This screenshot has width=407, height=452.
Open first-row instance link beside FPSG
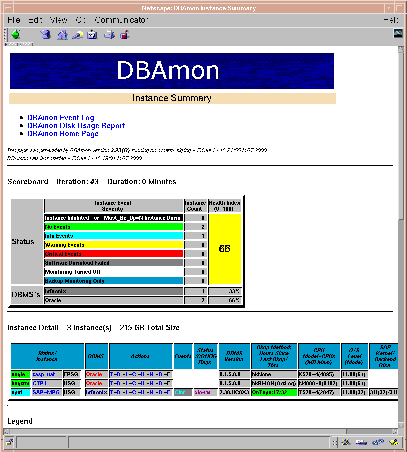pos(44,374)
